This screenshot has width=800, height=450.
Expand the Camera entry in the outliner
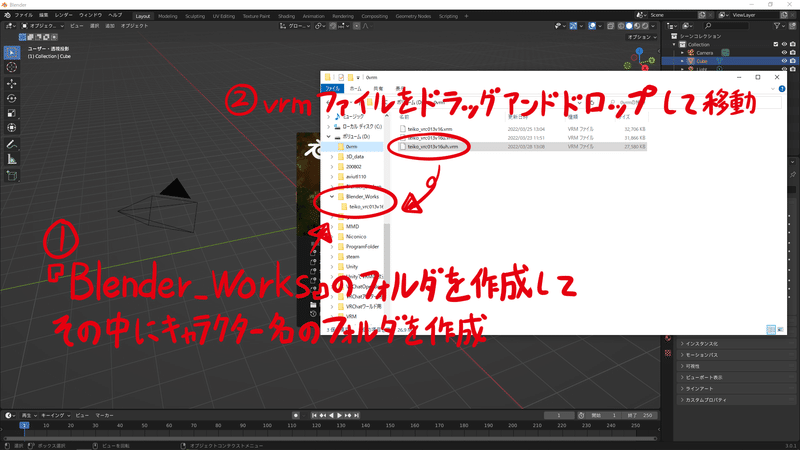pyautogui.click(x=683, y=53)
